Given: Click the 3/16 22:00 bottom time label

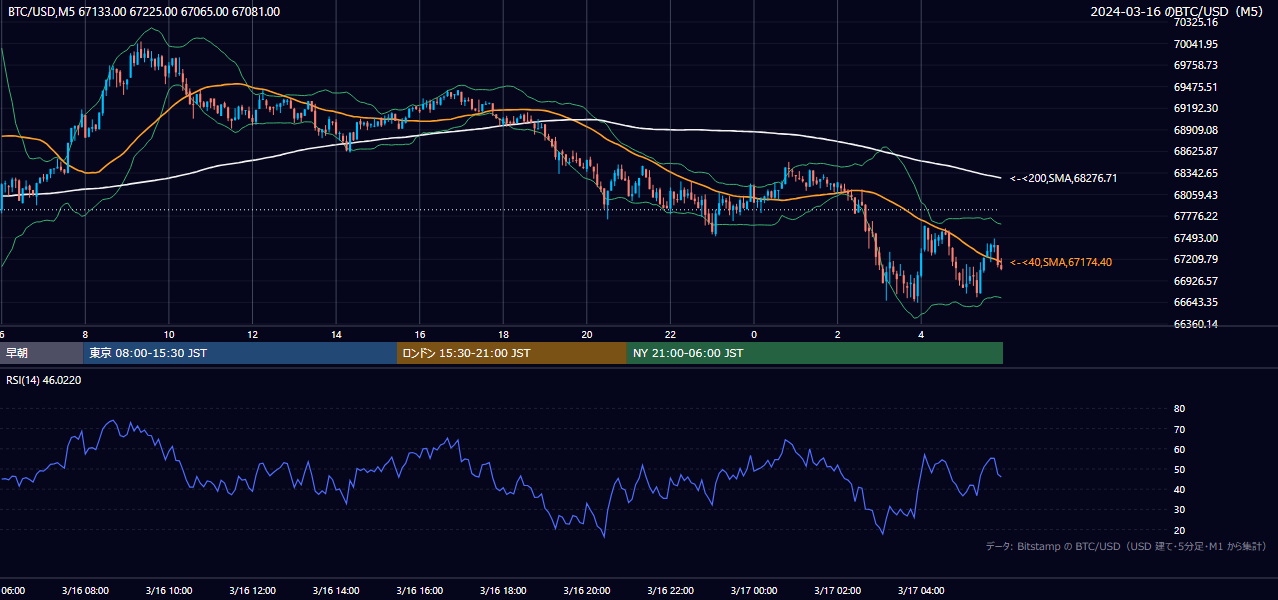Looking at the screenshot, I should click(671, 591).
